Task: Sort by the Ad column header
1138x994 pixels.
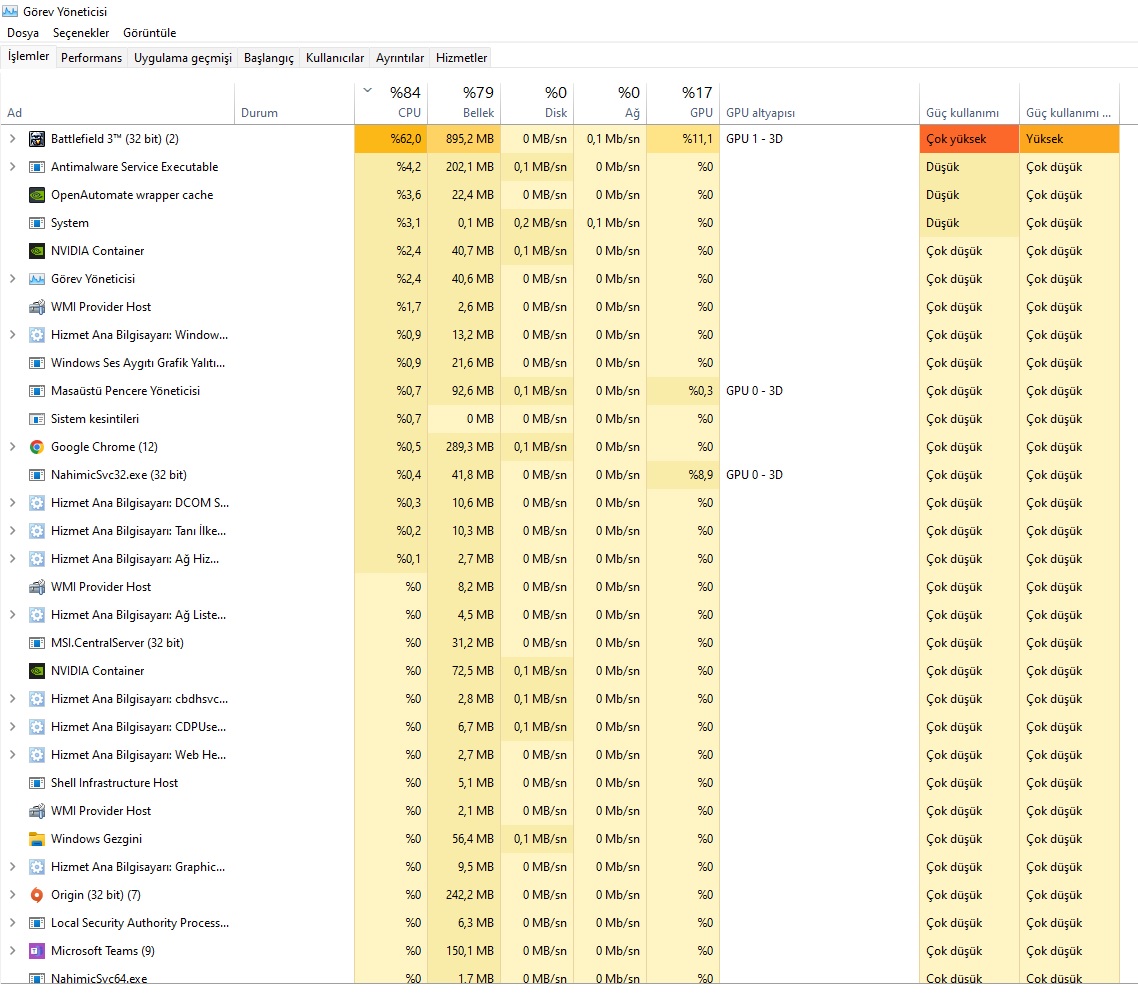Action: coord(118,102)
